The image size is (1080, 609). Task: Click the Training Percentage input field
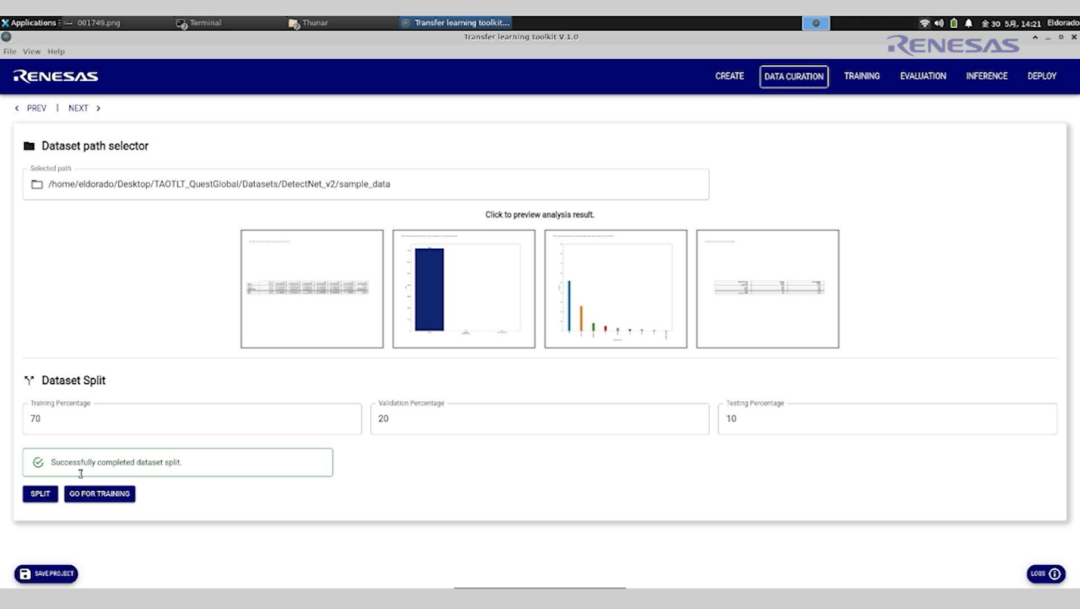192,419
